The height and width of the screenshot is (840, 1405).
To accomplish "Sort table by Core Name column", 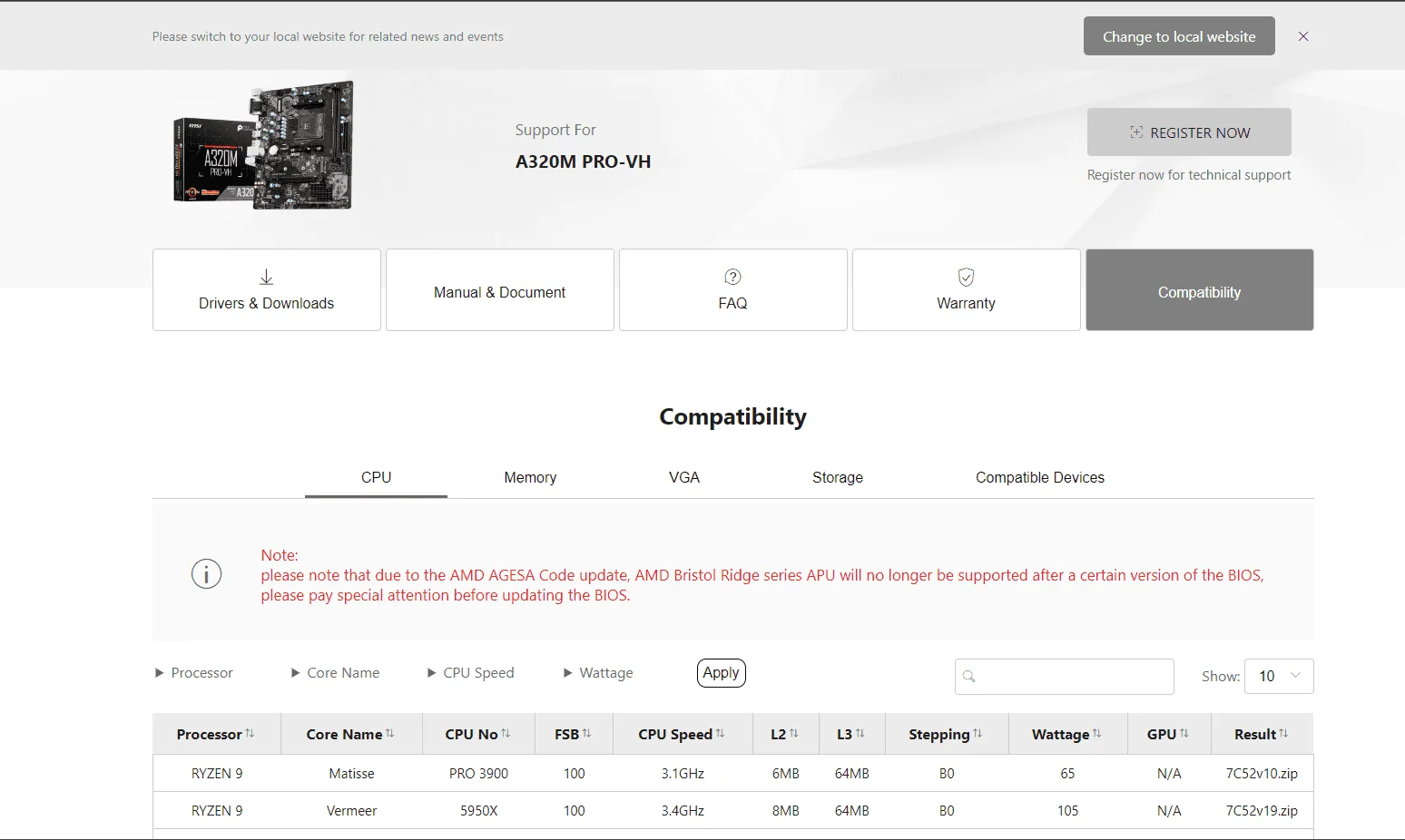I will 351,734.
